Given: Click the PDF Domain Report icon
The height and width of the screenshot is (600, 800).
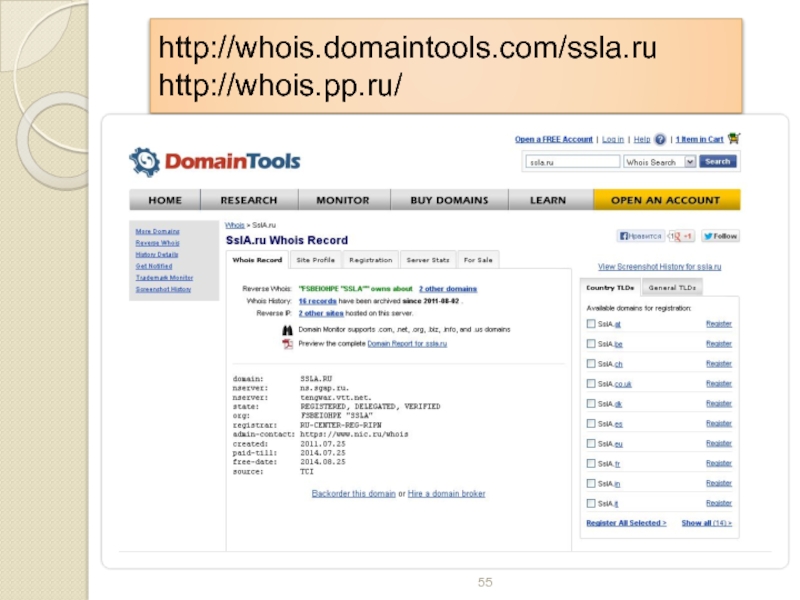Looking at the screenshot, I should 287,343.
